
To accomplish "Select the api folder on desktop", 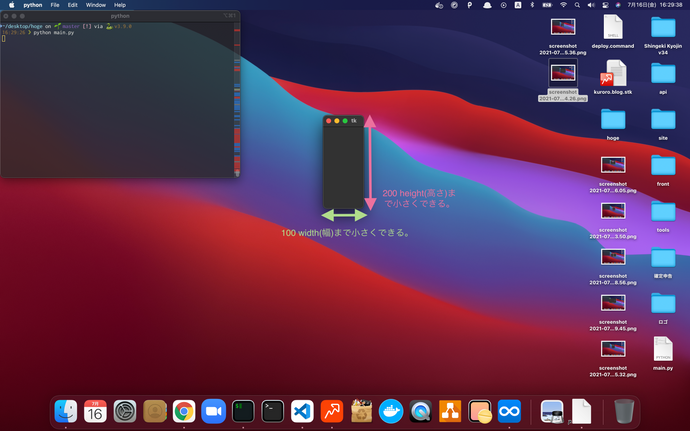I will [x=663, y=73].
